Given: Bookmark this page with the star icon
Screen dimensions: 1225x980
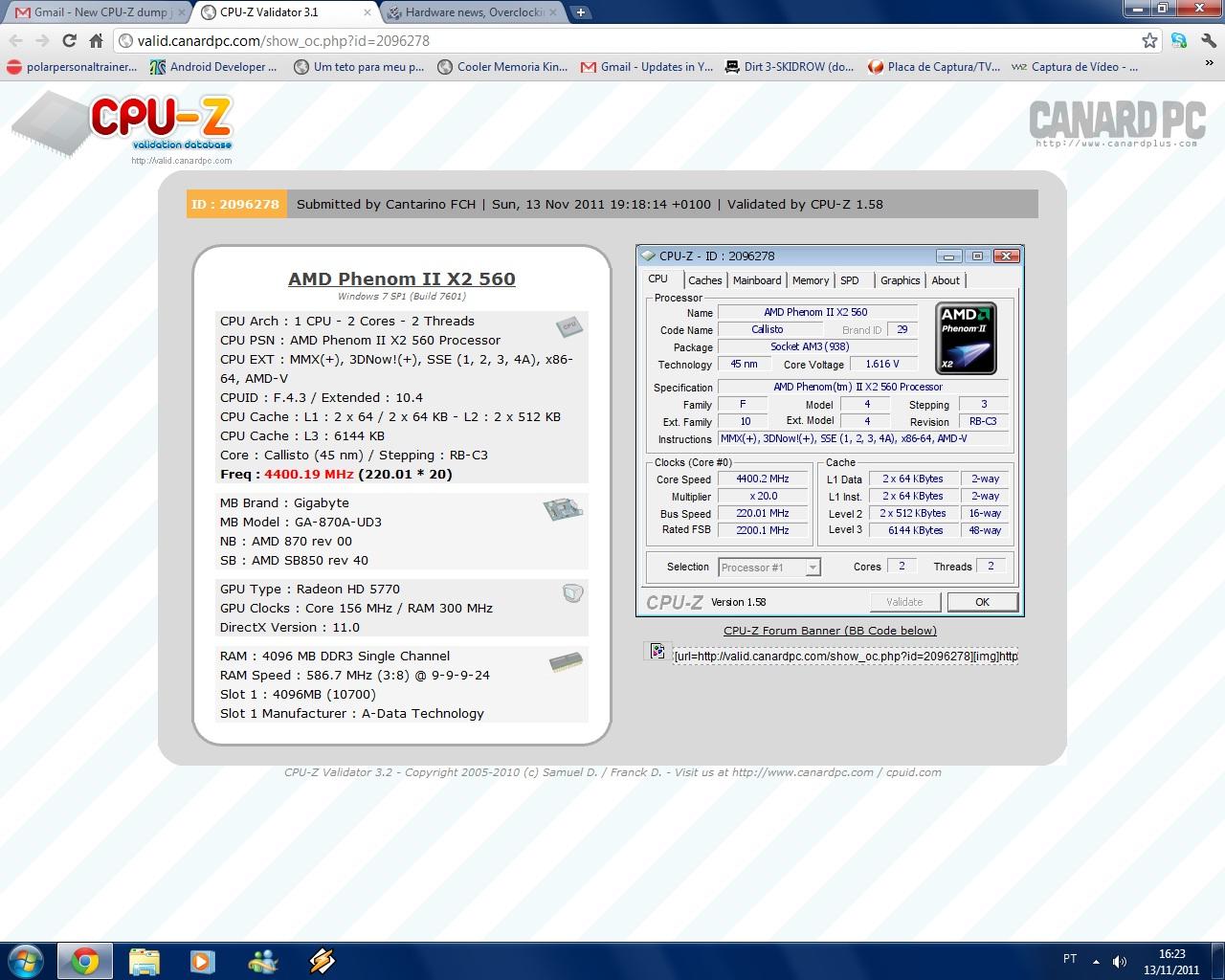Looking at the screenshot, I should coord(1149,40).
